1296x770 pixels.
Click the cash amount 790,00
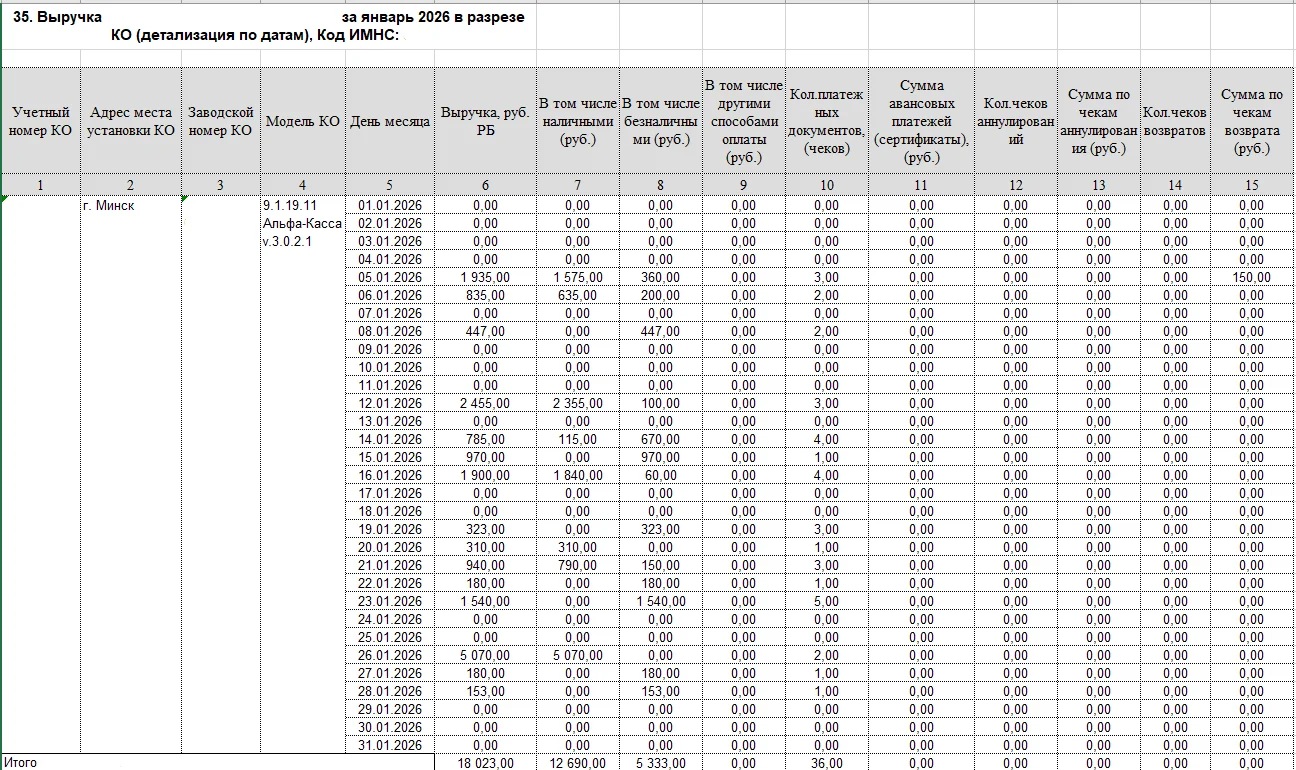pos(578,565)
